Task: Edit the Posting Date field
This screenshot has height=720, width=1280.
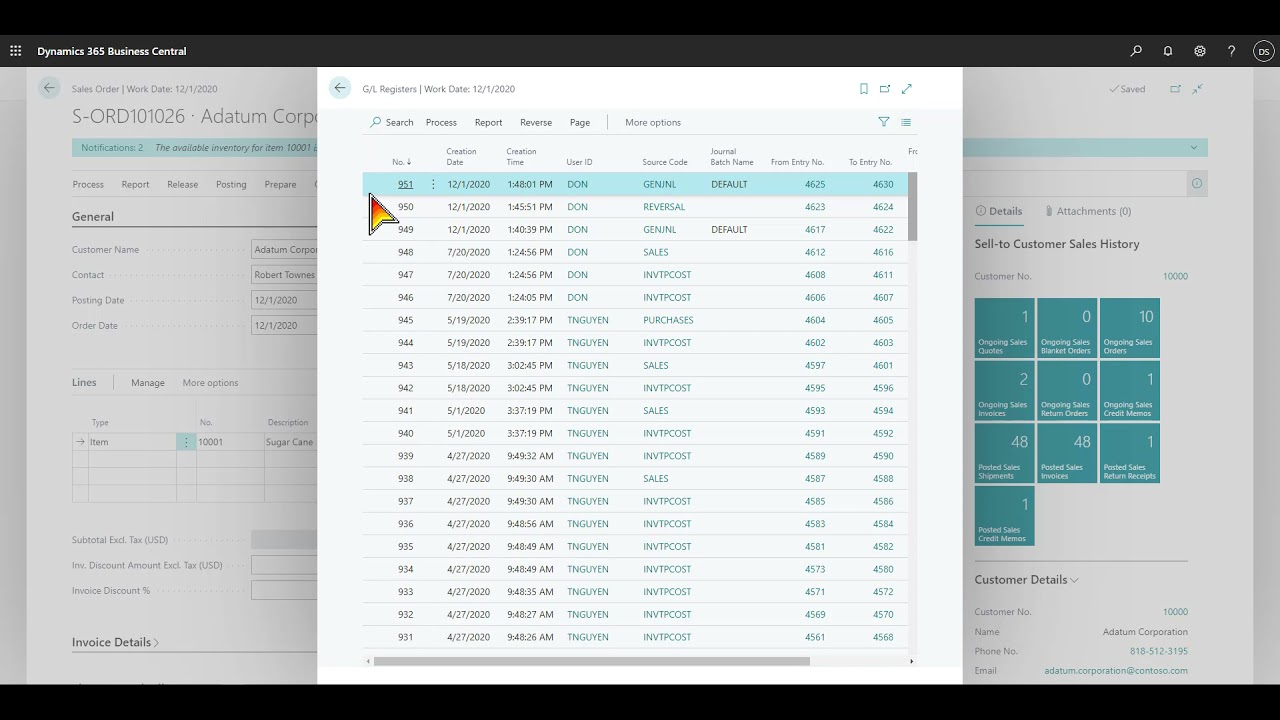Action: pyautogui.click(x=285, y=300)
